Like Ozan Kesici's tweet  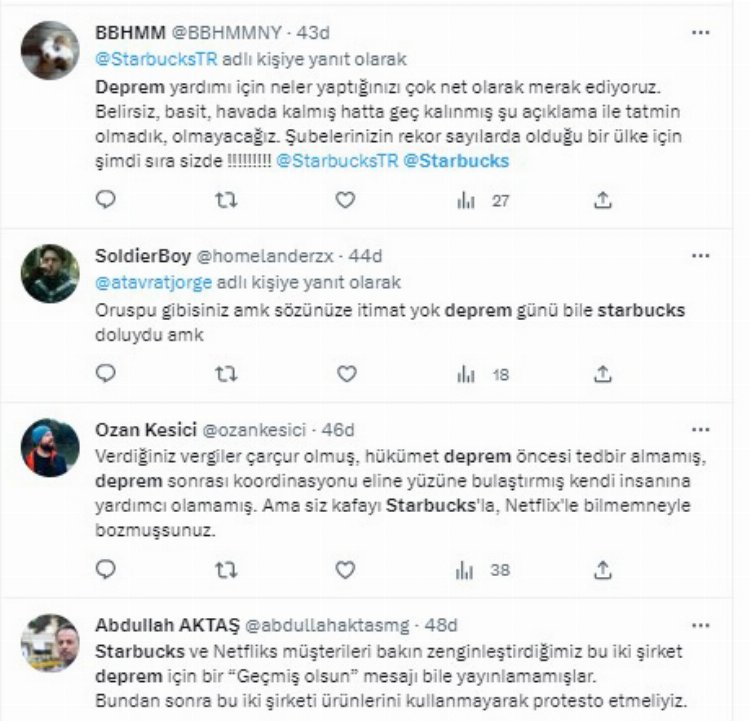click(345, 569)
